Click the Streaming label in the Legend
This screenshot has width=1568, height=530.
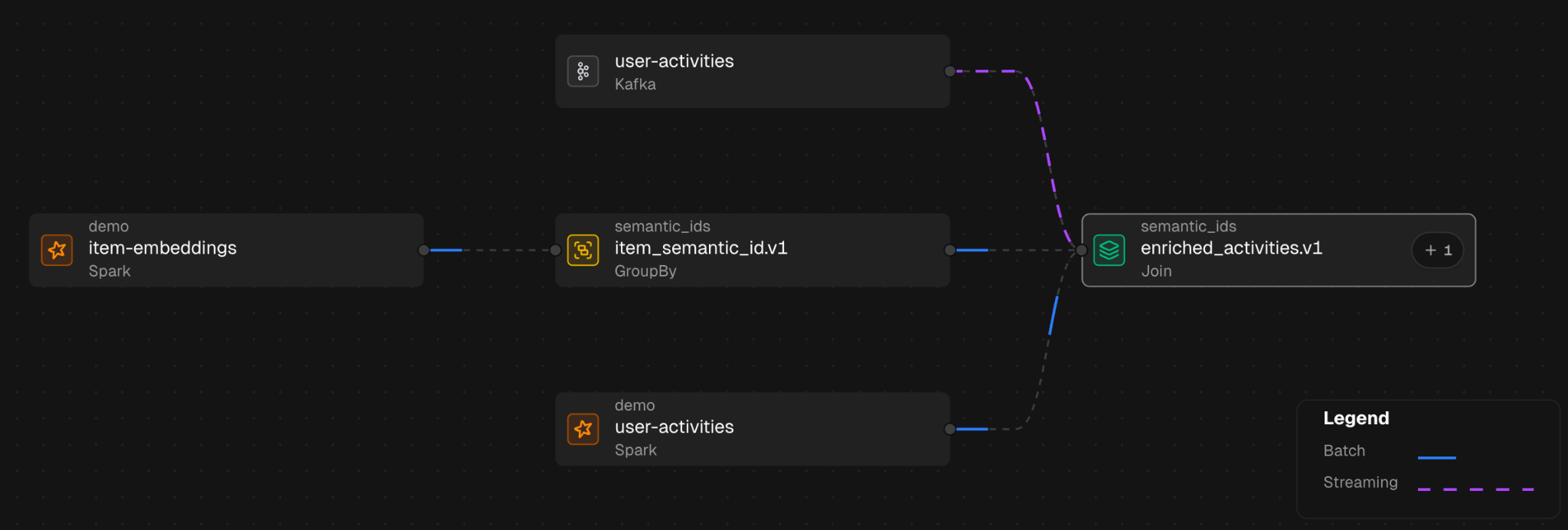pyautogui.click(x=1361, y=483)
